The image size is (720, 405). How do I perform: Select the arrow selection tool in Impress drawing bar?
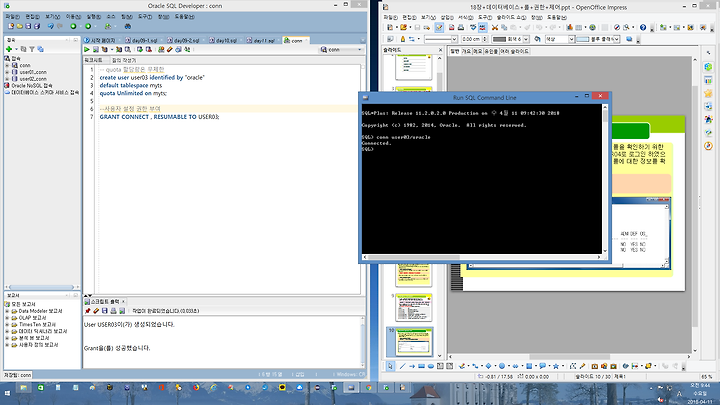(x=390, y=366)
